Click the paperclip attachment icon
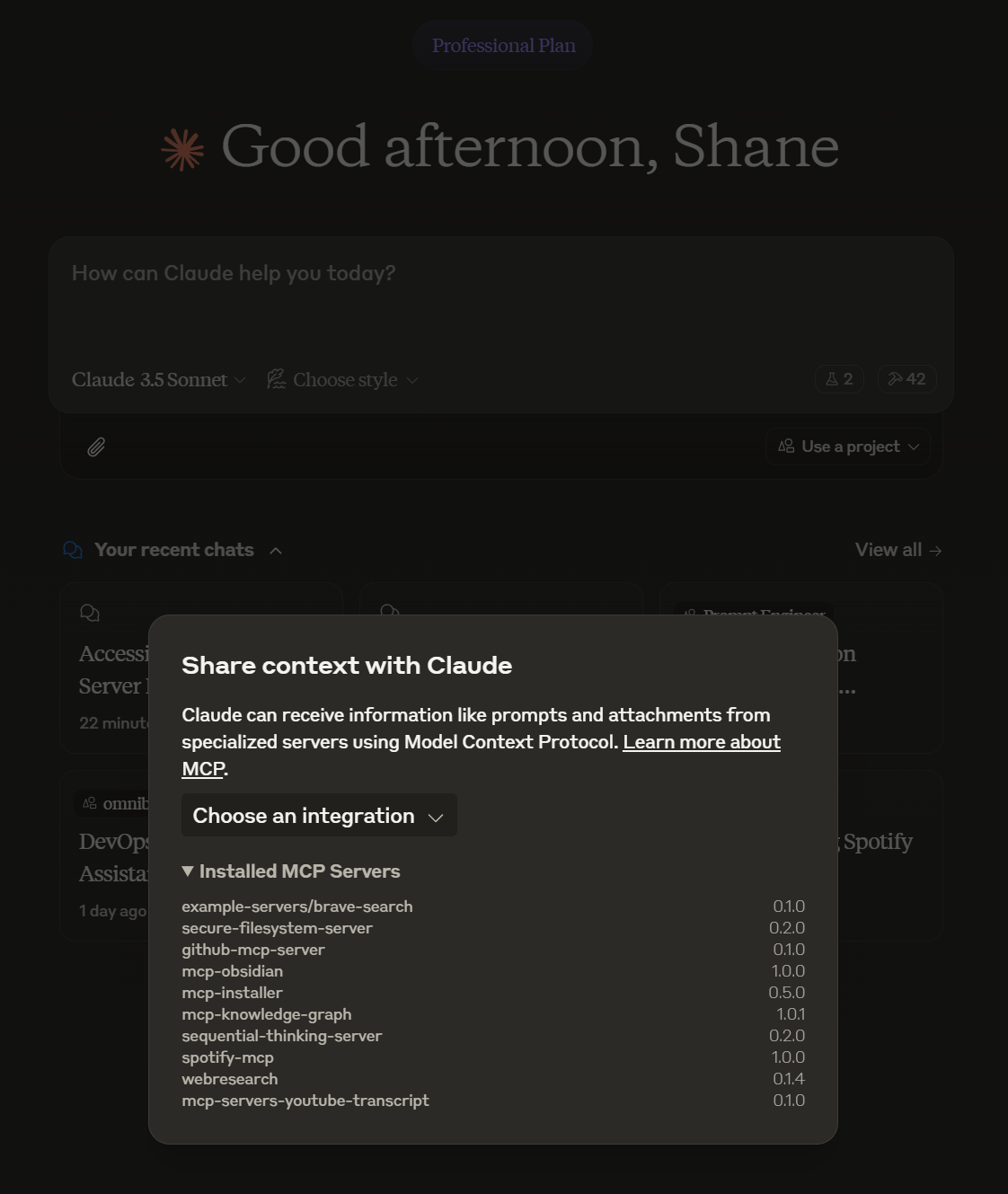The height and width of the screenshot is (1194, 1008). [x=96, y=447]
